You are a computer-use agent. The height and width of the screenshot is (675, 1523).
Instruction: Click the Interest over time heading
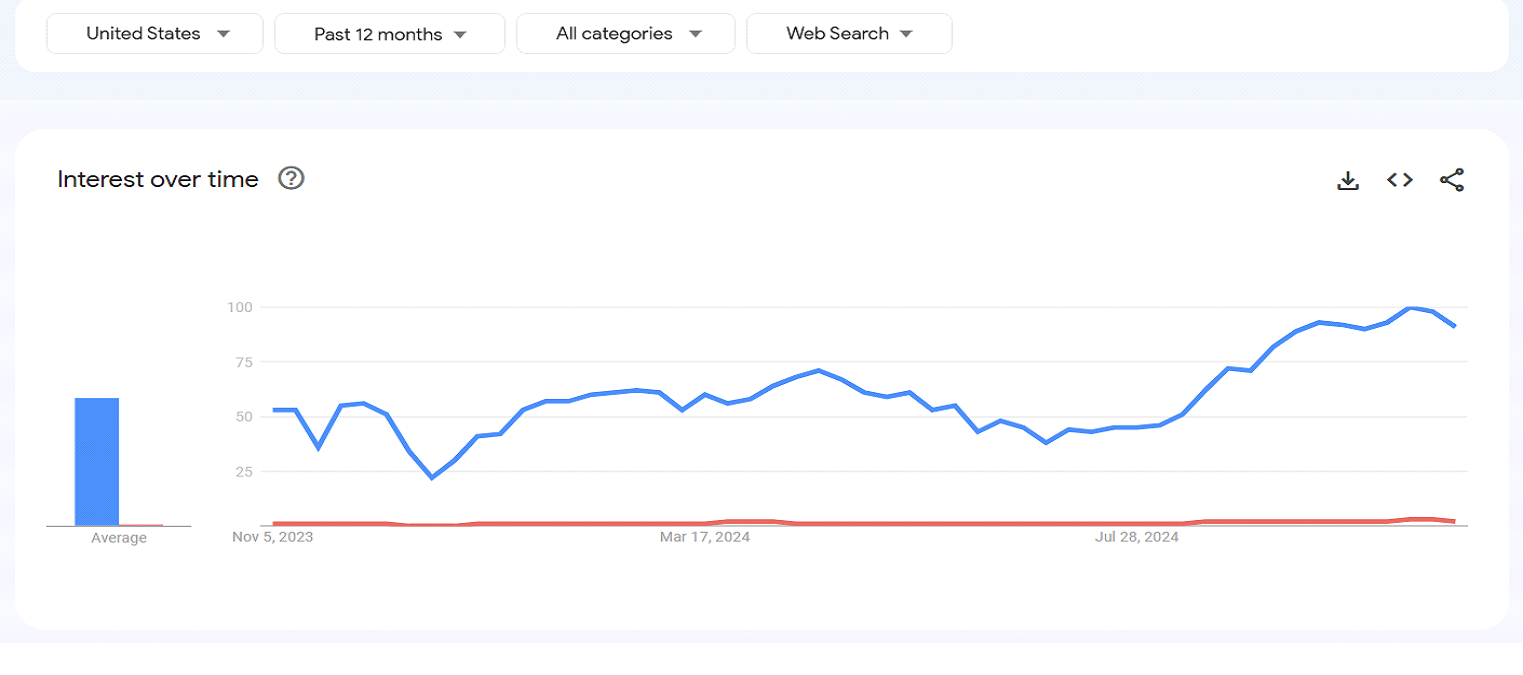[x=158, y=179]
